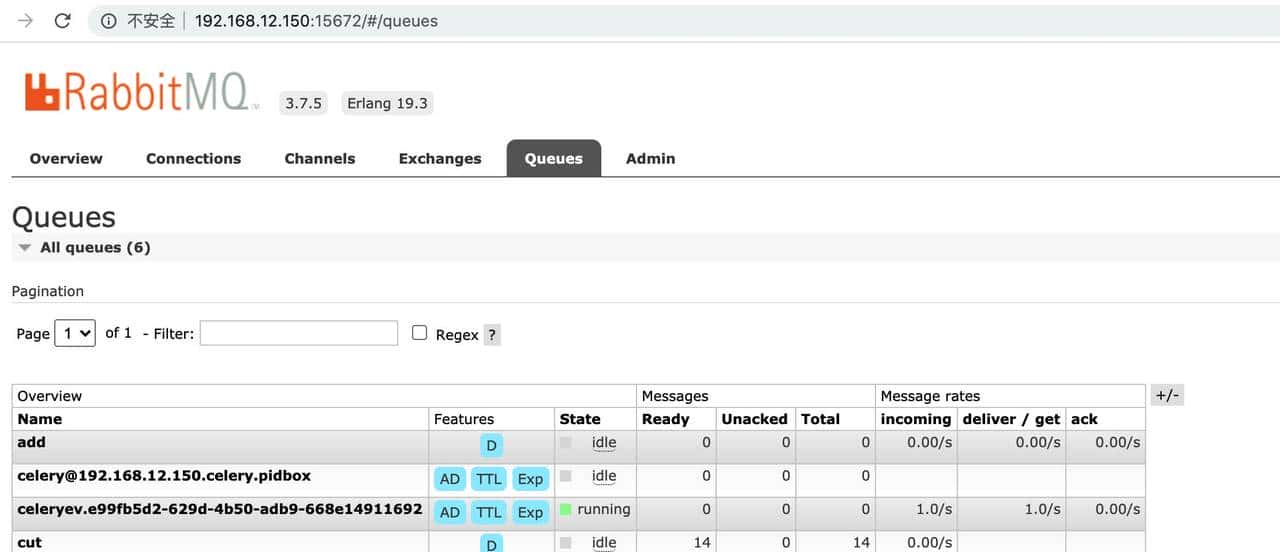Viewport: 1280px width, 552px height.
Task: Click the browser forward arrow
Action: (26, 21)
